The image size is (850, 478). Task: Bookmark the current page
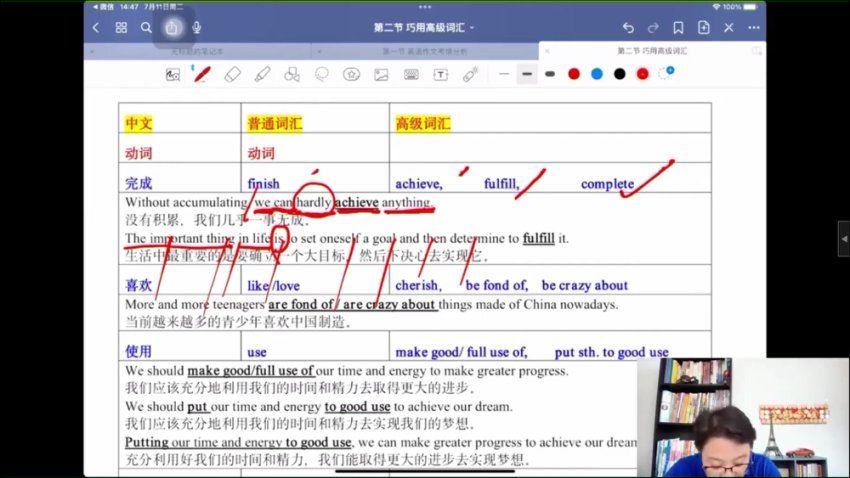click(678, 28)
